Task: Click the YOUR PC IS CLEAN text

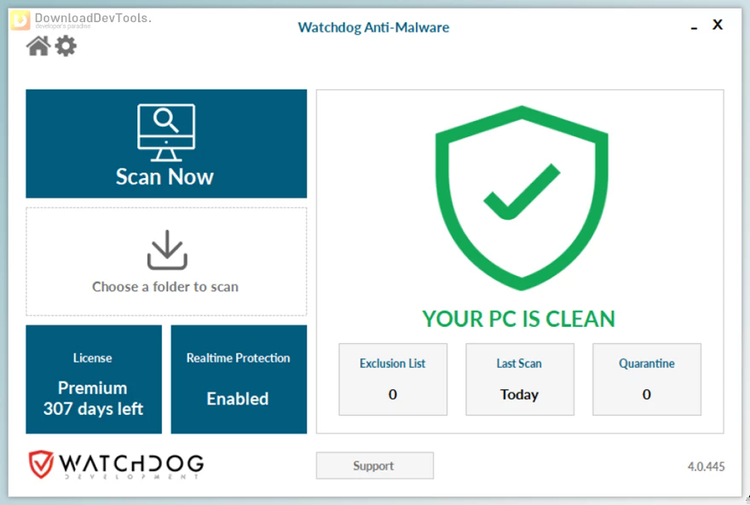Action: click(518, 319)
